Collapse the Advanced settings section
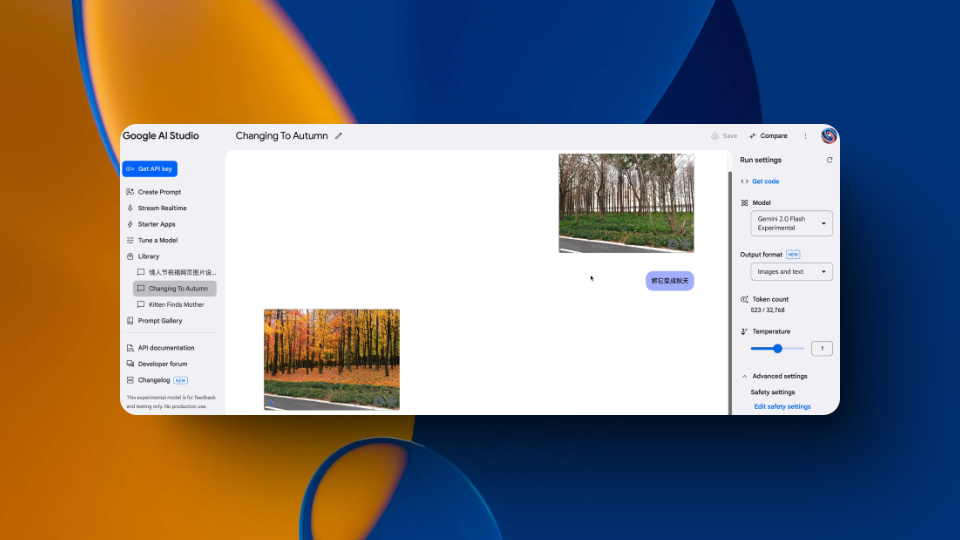 click(745, 376)
